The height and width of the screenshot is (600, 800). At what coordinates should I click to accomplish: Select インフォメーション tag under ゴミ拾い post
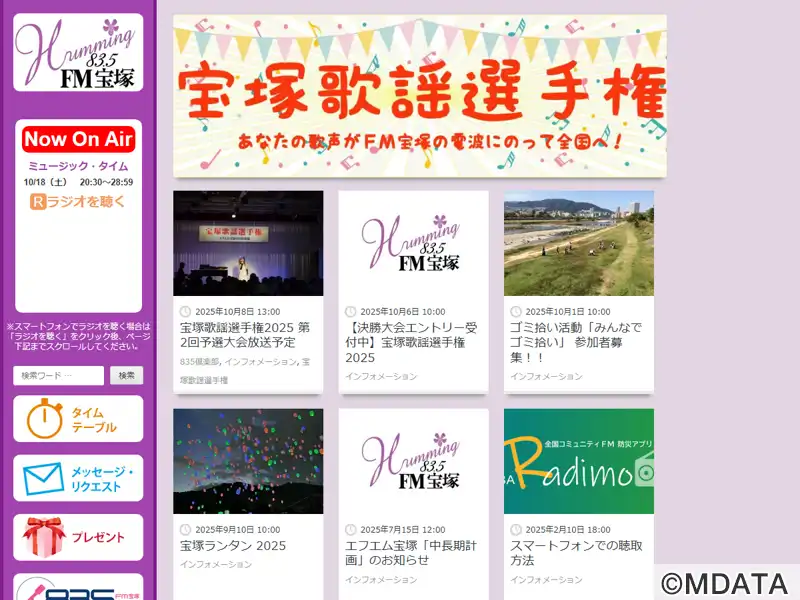pyautogui.click(x=546, y=377)
